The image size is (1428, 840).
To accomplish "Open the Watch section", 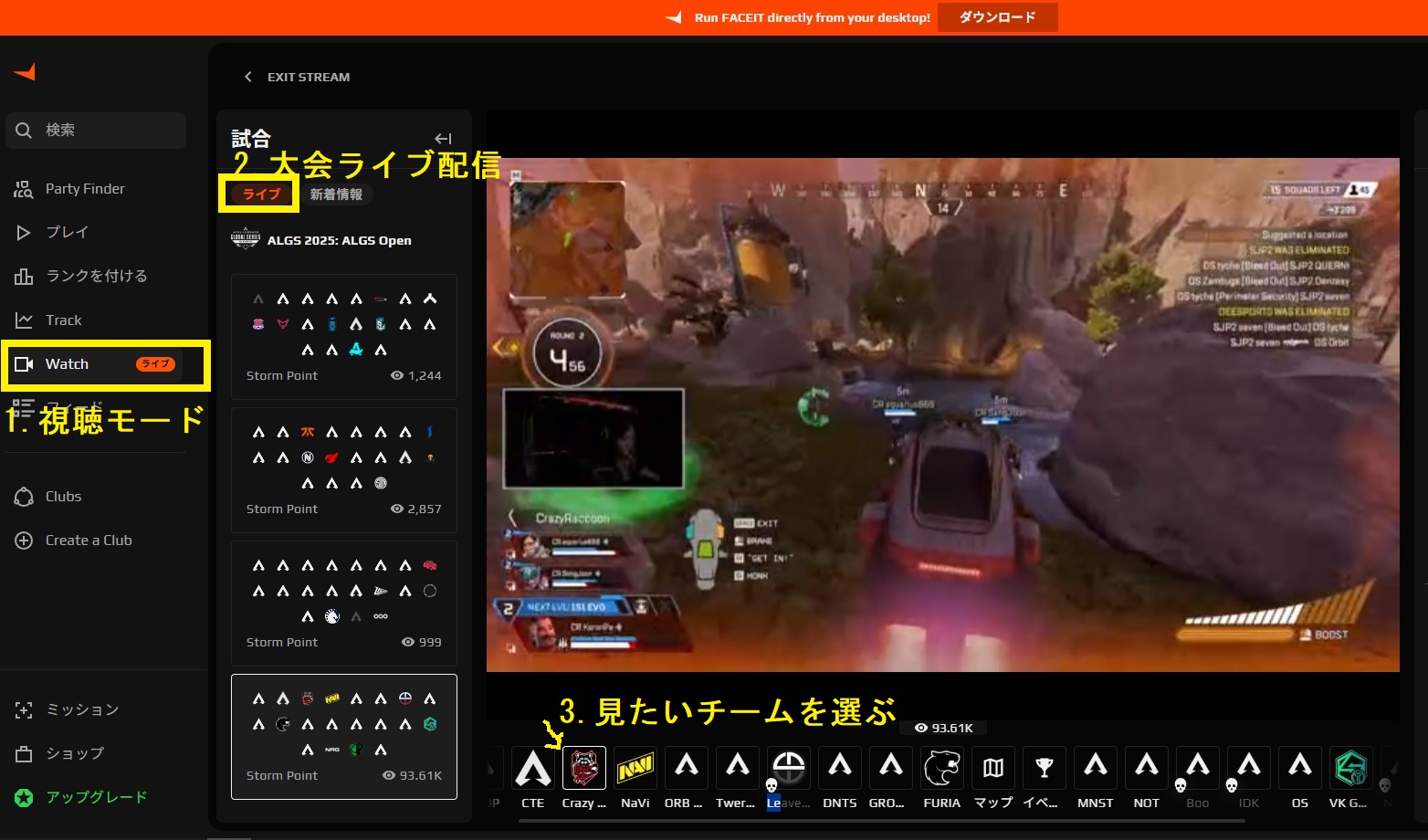I will coord(95,364).
